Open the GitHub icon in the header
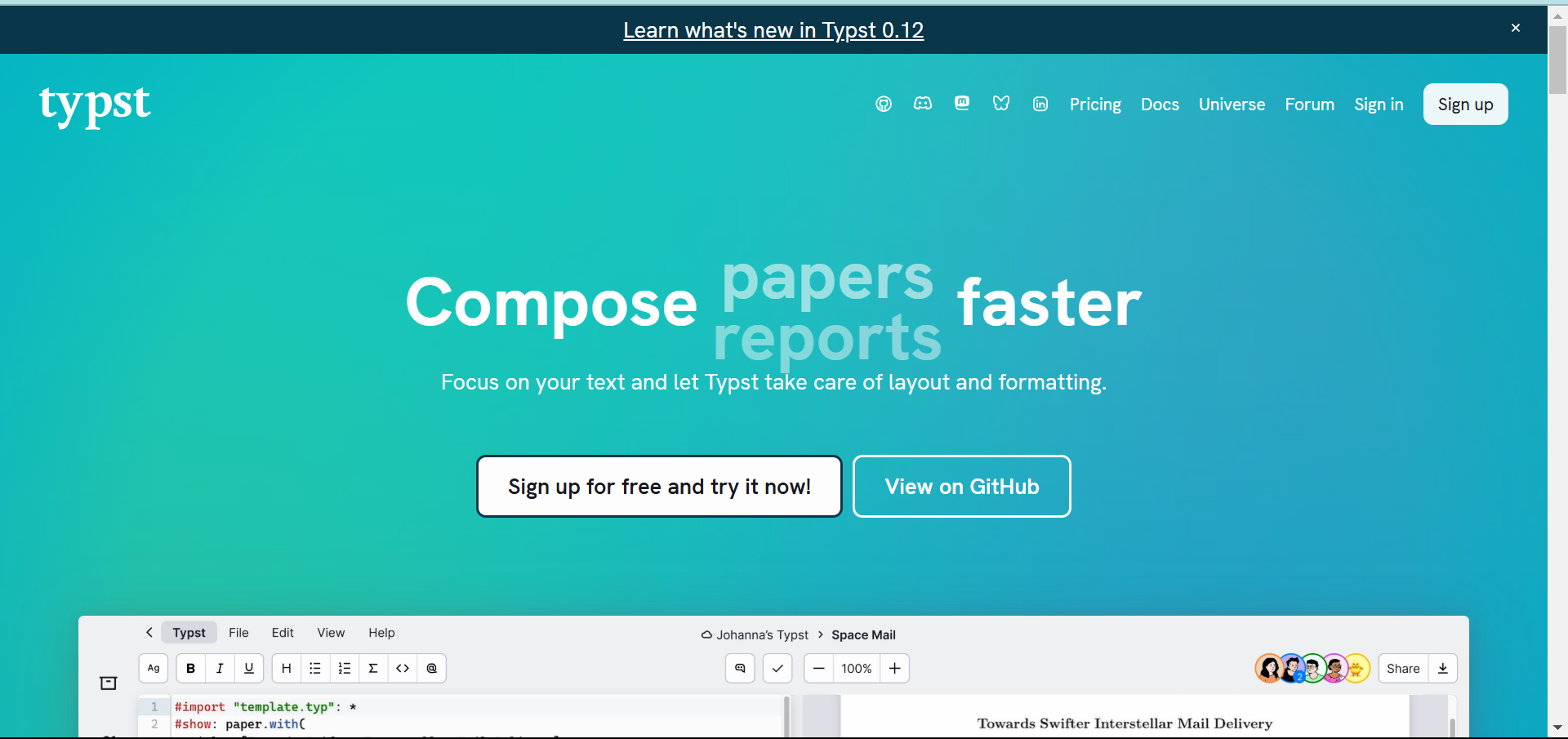The height and width of the screenshot is (739, 1568). pos(884,104)
